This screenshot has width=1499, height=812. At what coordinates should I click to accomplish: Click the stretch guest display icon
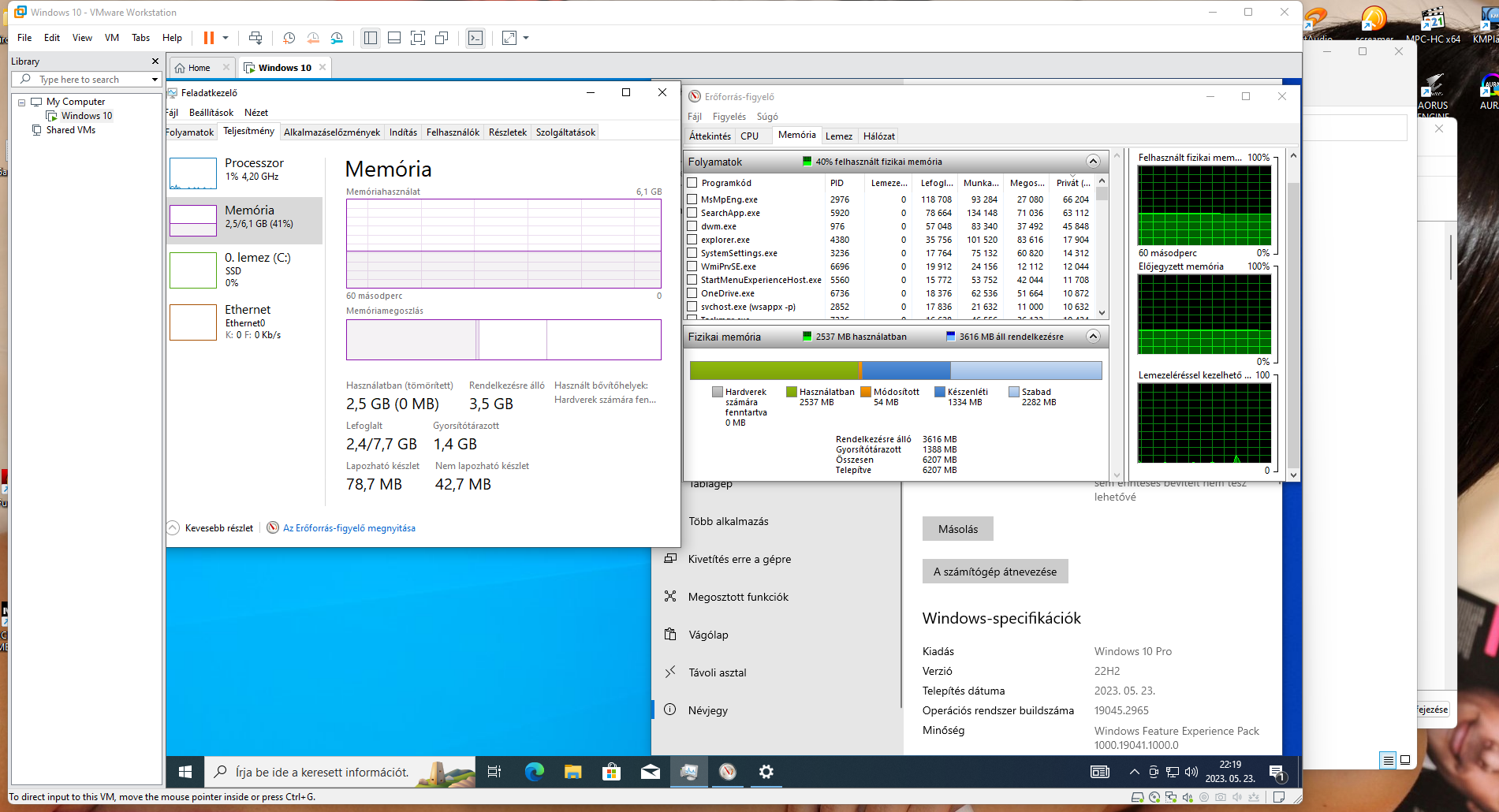point(509,38)
